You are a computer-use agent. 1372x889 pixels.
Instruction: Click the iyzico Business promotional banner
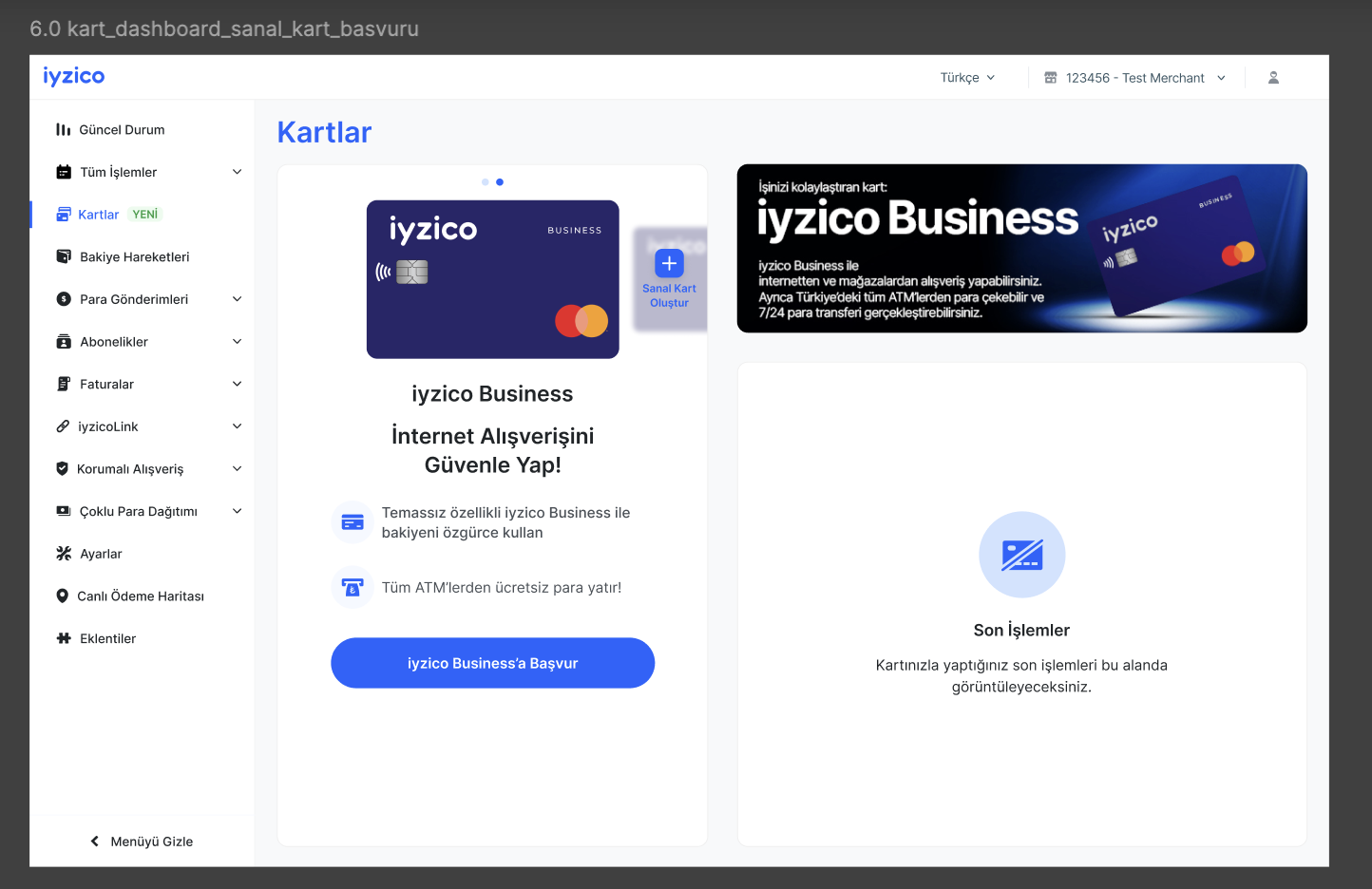click(x=1021, y=249)
